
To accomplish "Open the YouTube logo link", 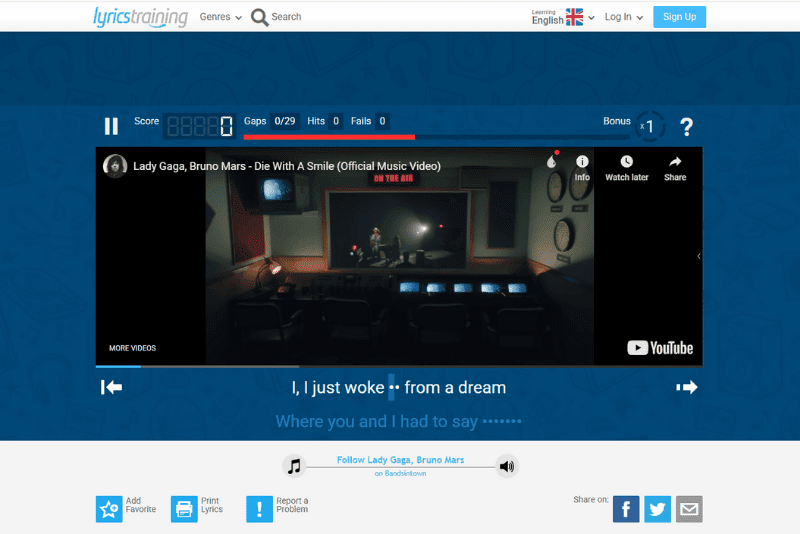I will click(x=660, y=348).
